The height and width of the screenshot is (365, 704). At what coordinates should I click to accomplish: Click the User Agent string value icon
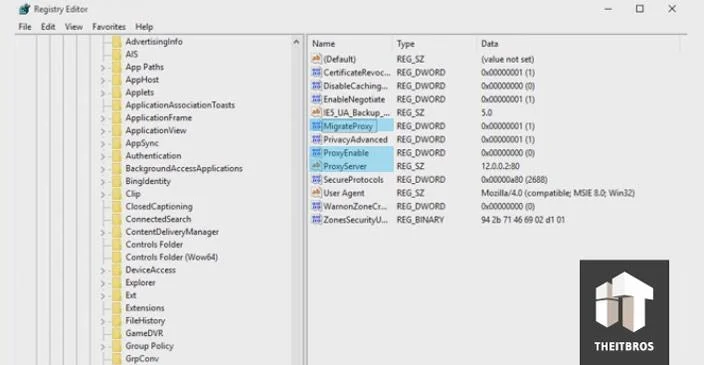pyautogui.click(x=317, y=193)
